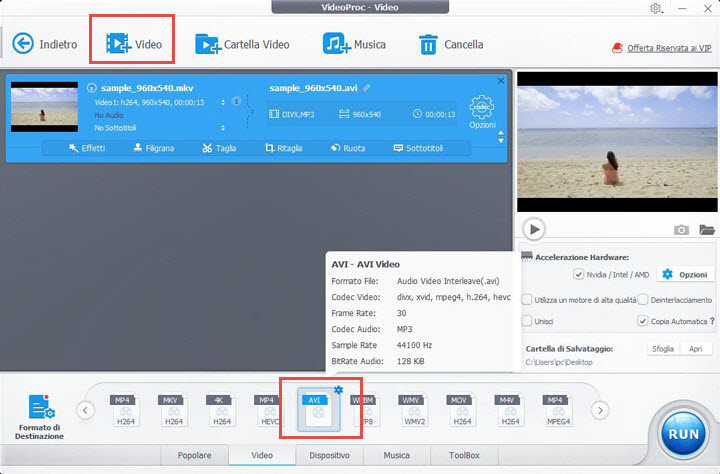The image size is (720, 474).
Task: Click the preview video frame
Action: [x=617, y=141]
